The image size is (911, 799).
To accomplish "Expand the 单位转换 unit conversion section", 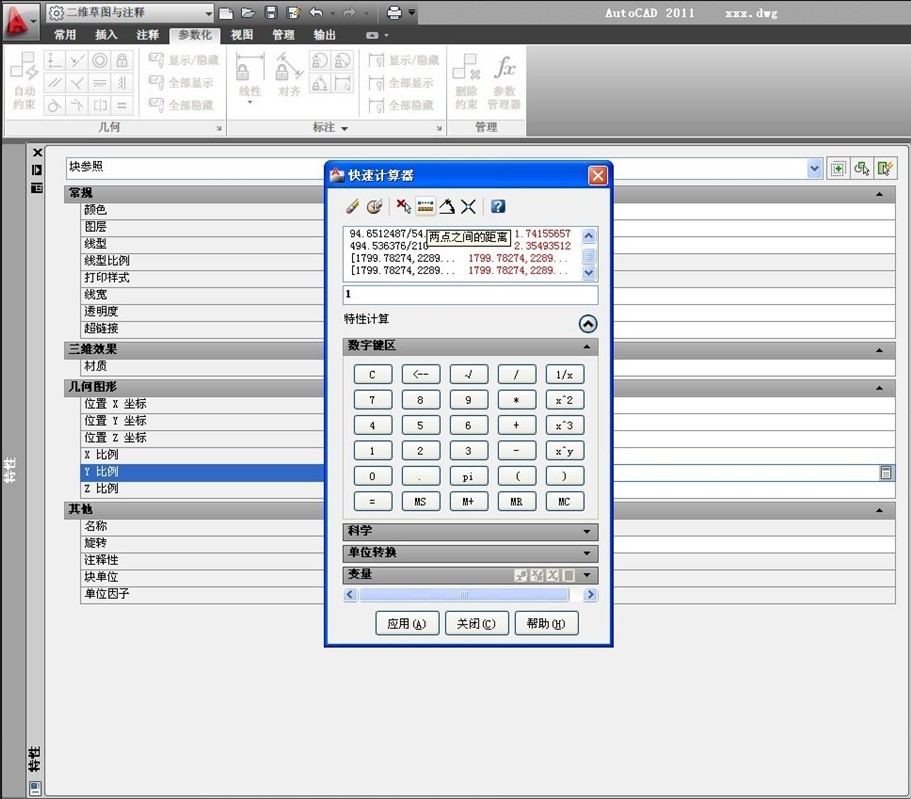I will [x=587, y=553].
